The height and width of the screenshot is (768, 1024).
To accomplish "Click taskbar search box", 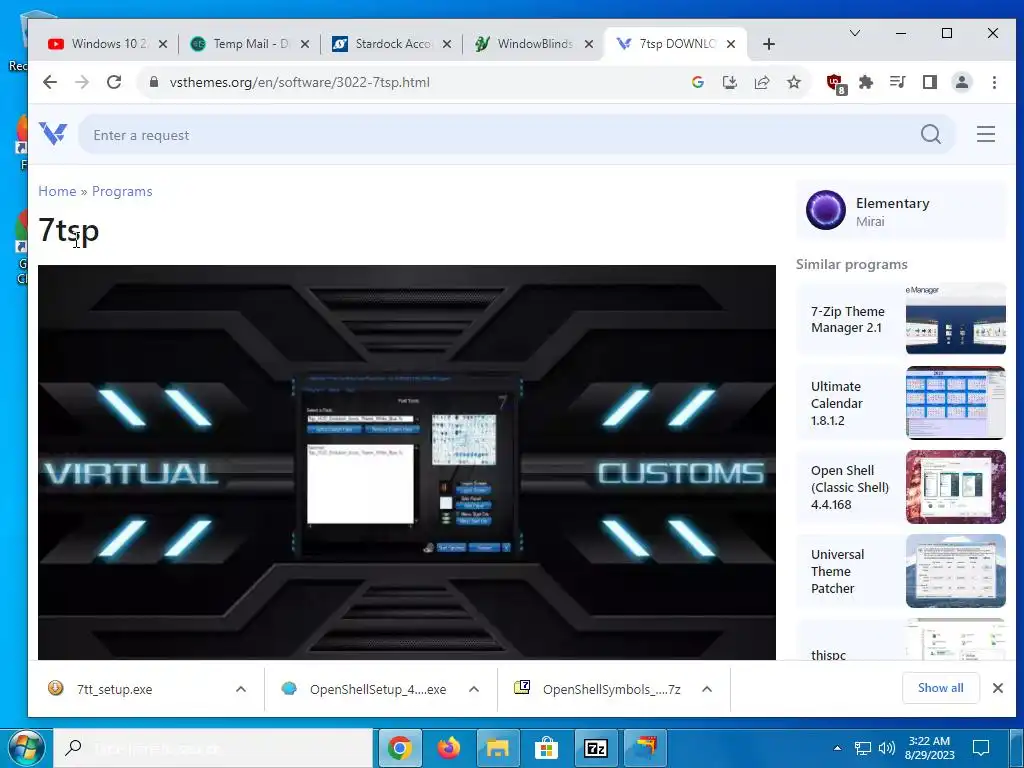I will pos(213,748).
